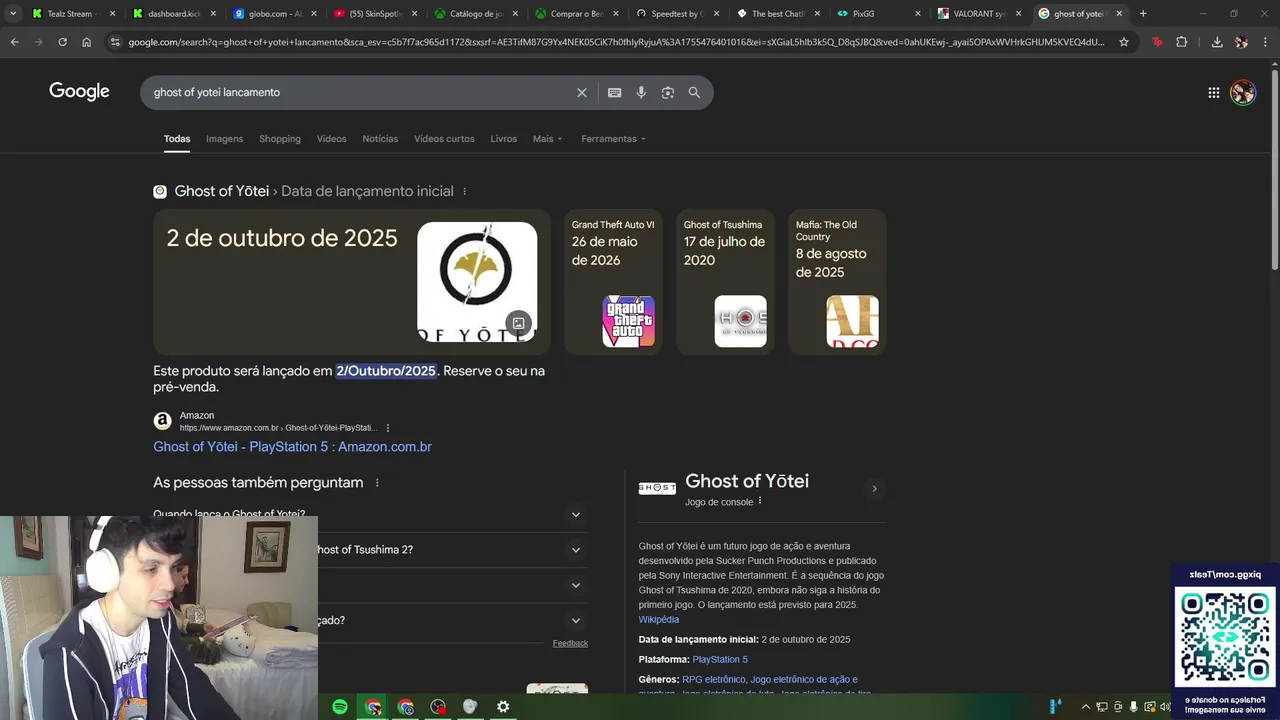View site information in the address bar
The image size is (1280, 720).
pyautogui.click(x=115, y=42)
